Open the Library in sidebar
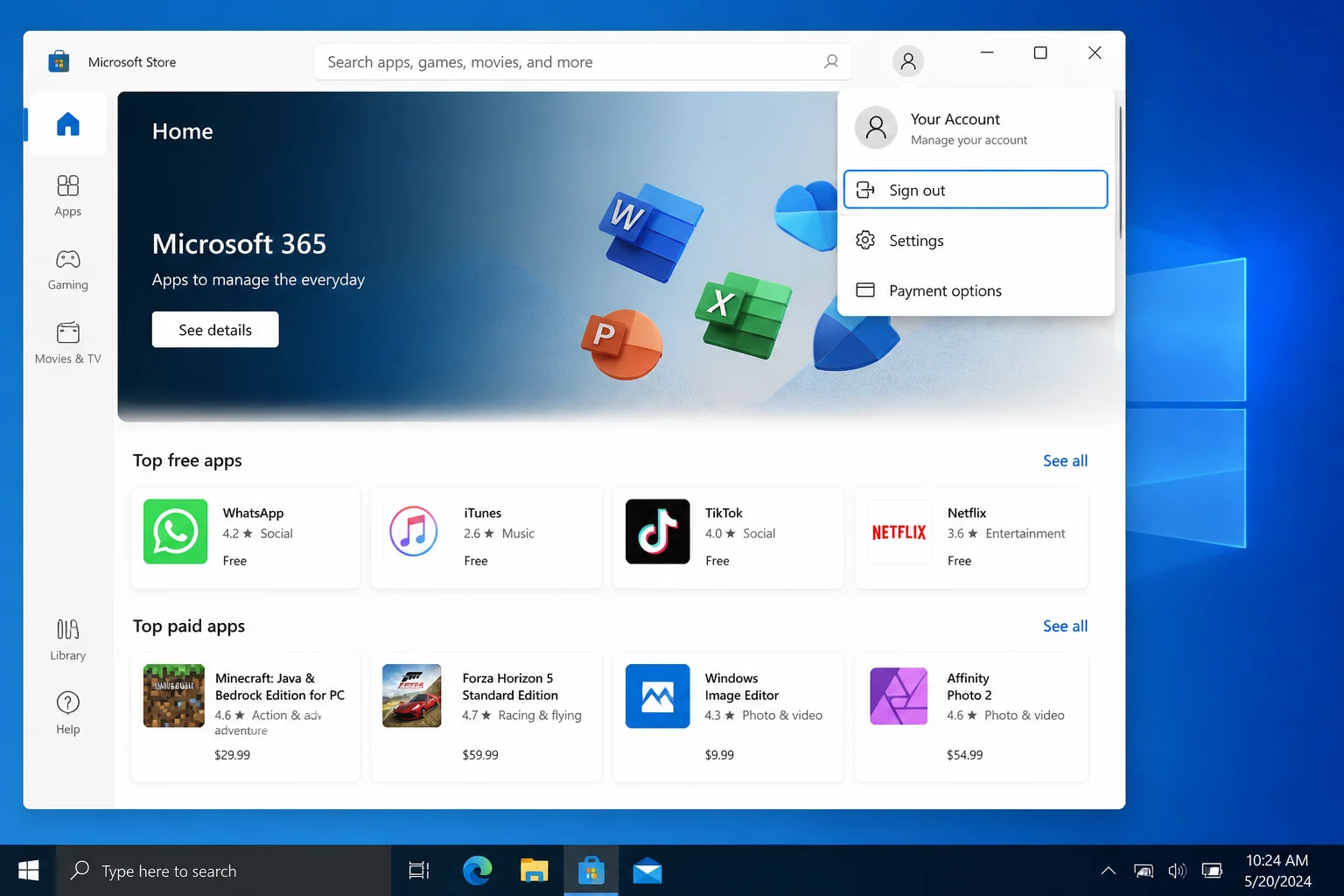Image resolution: width=1344 pixels, height=896 pixels. (x=67, y=640)
